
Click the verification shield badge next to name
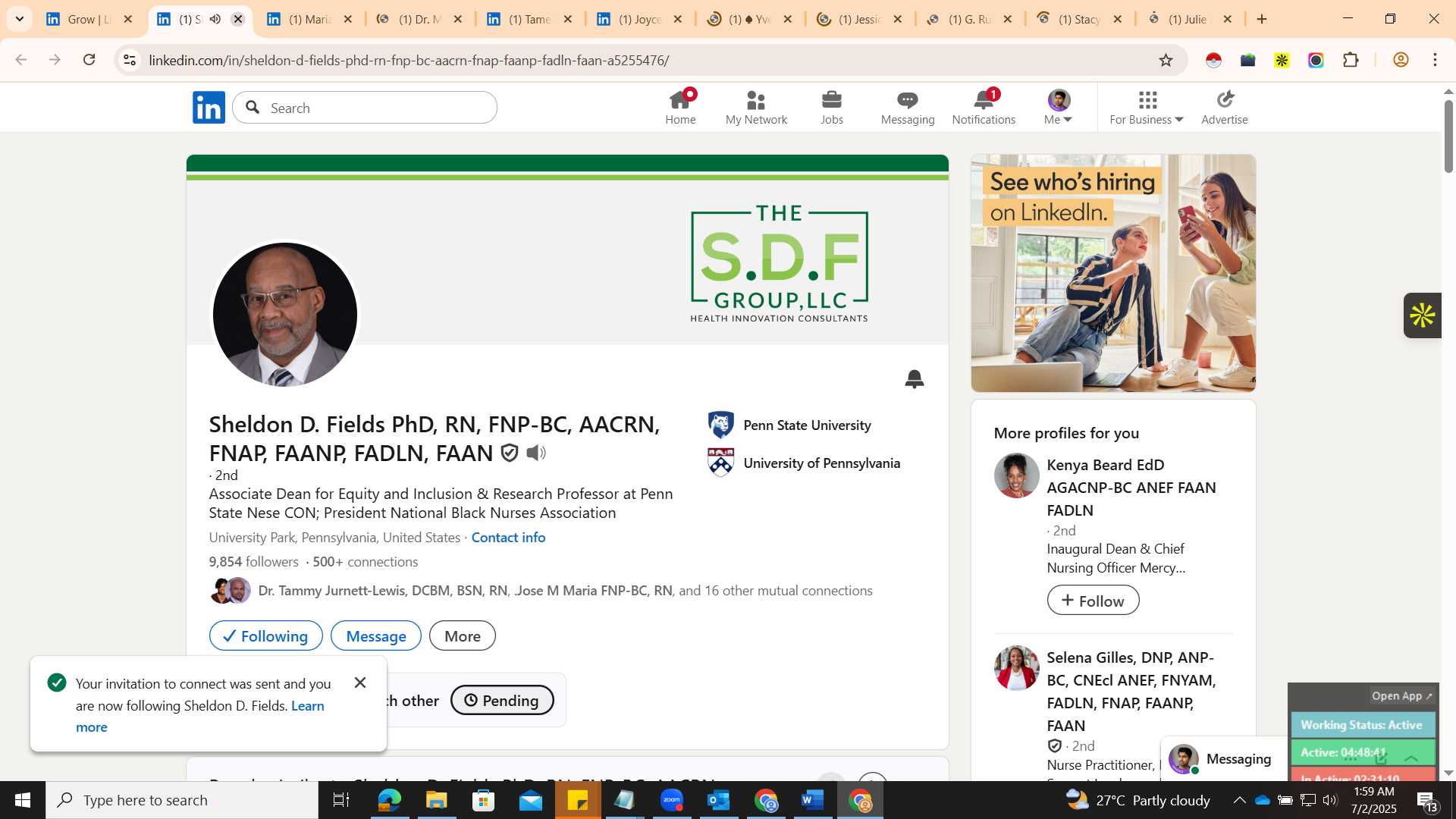pyautogui.click(x=510, y=453)
